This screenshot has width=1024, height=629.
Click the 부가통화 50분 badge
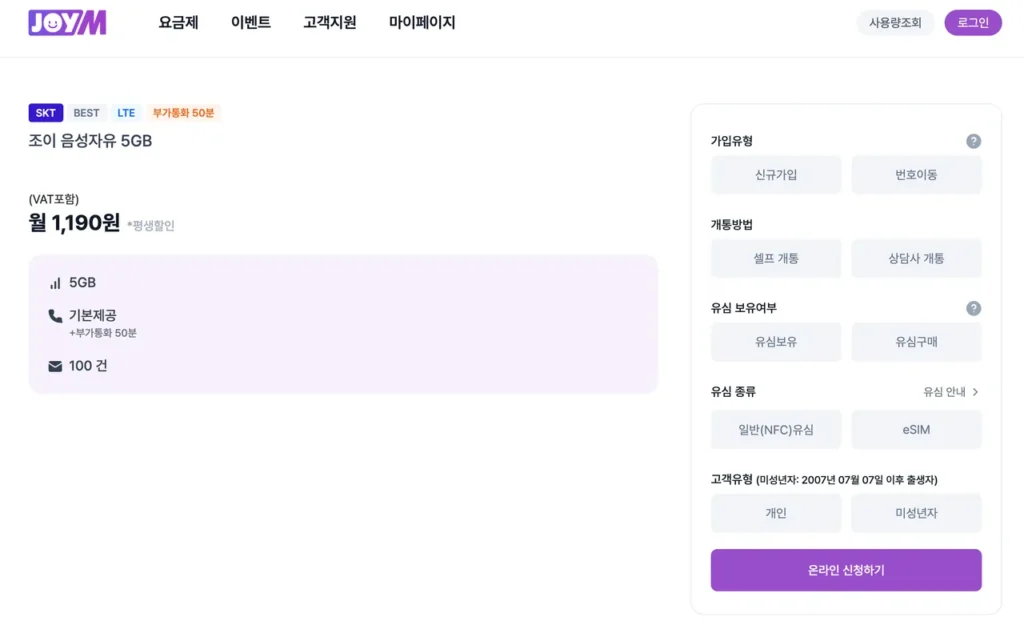click(184, 113)
